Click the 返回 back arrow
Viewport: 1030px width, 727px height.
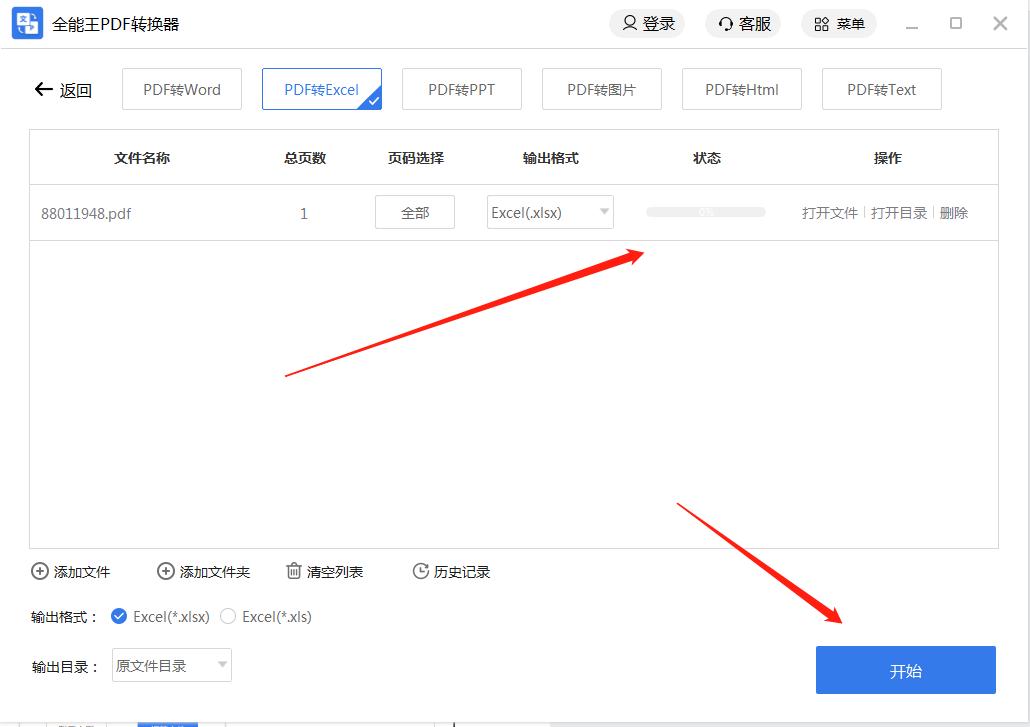click(43, 90)
